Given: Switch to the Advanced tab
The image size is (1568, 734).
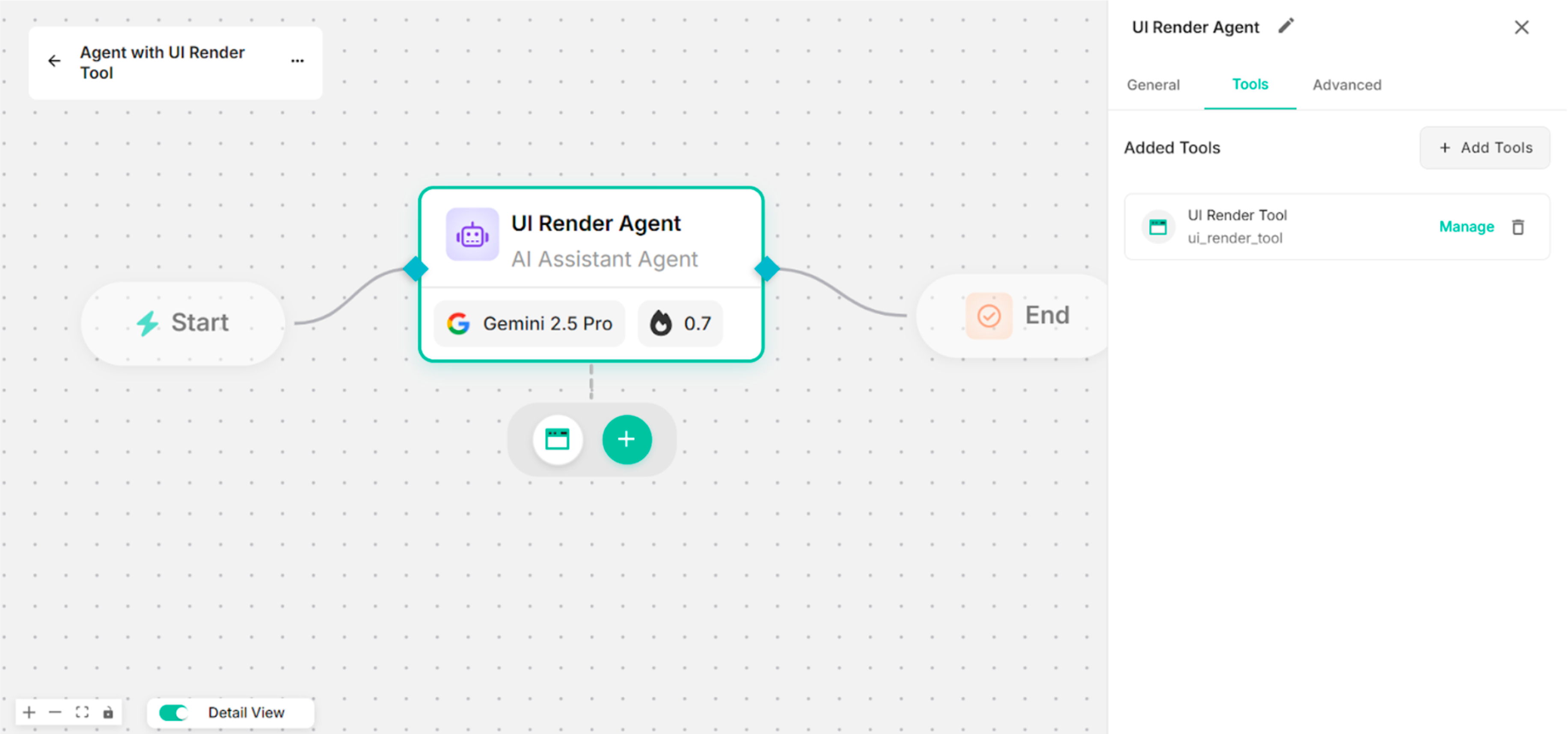Looking at the screenshot, I should coord(1347,85).
